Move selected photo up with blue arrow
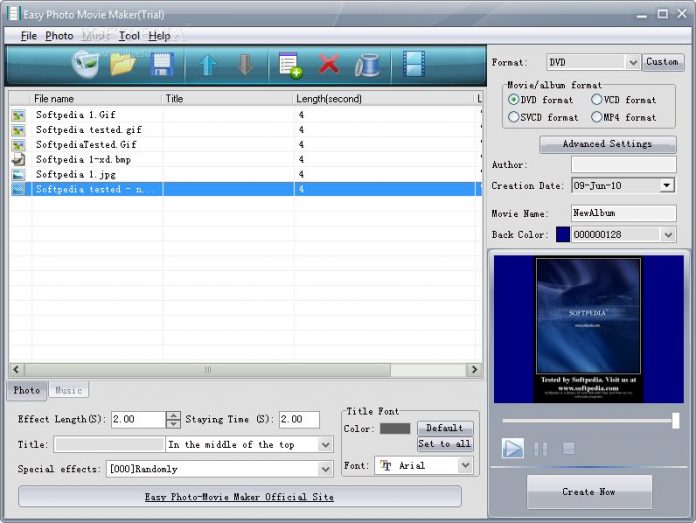 click(x=207, y=65)
